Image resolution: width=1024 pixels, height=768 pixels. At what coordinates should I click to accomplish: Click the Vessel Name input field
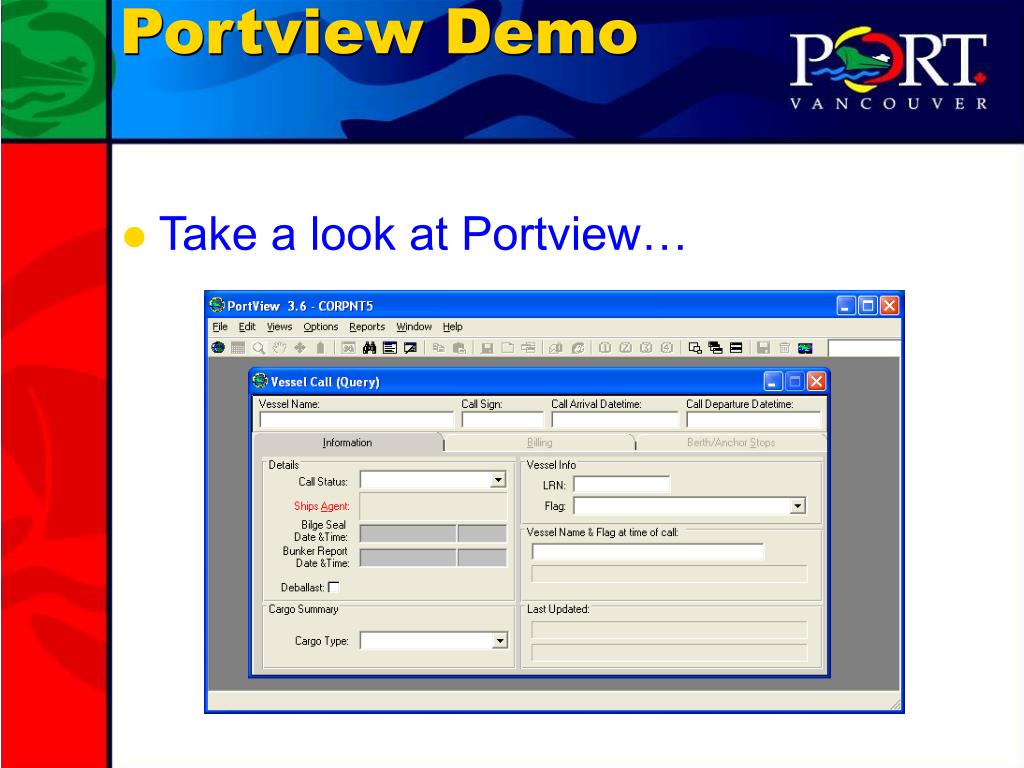point(357,420)
